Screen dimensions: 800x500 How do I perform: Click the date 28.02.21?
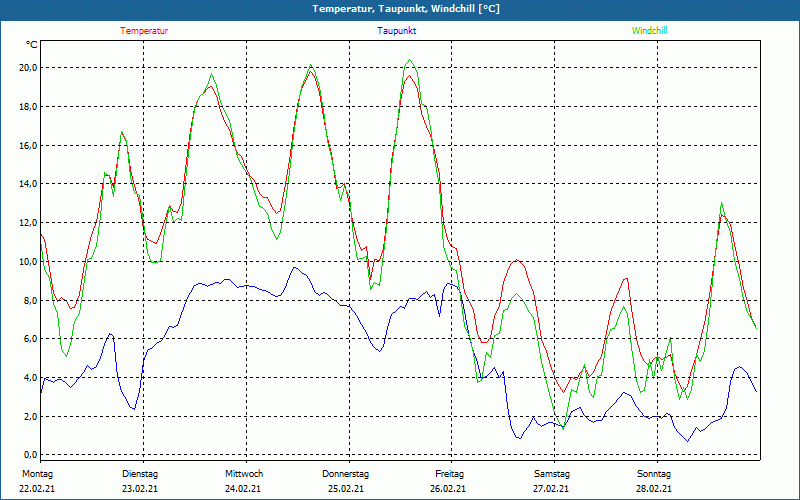[654, 489]
